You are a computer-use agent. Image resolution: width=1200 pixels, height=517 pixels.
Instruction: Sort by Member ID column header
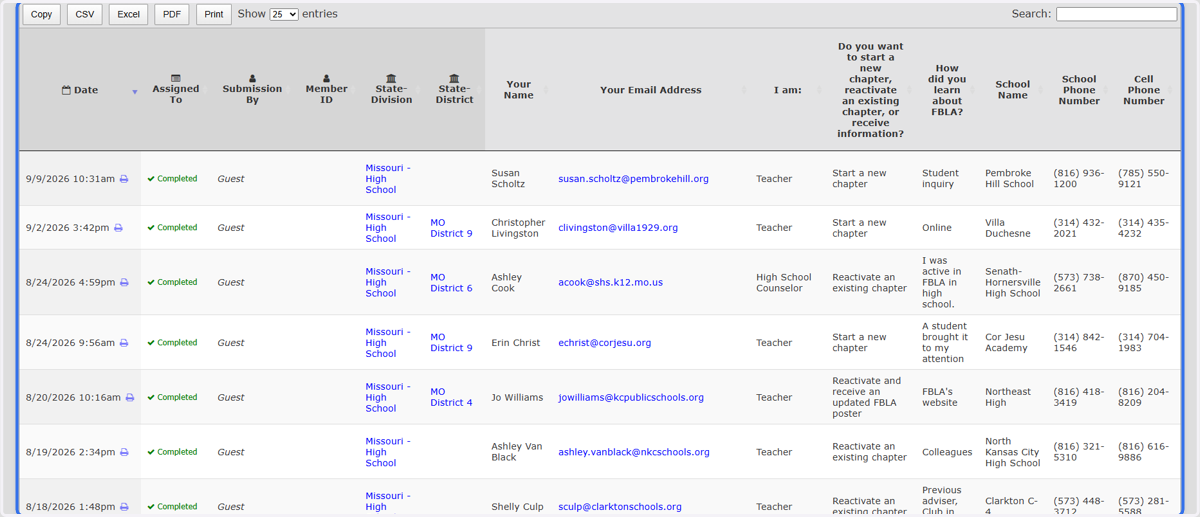(326, 90)
